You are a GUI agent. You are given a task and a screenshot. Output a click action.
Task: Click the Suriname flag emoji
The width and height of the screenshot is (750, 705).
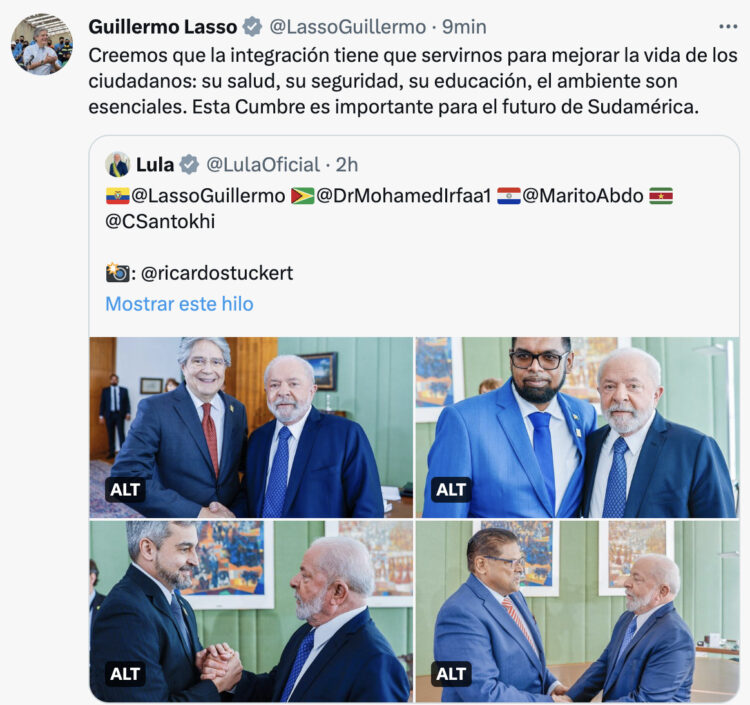point(661,196)
